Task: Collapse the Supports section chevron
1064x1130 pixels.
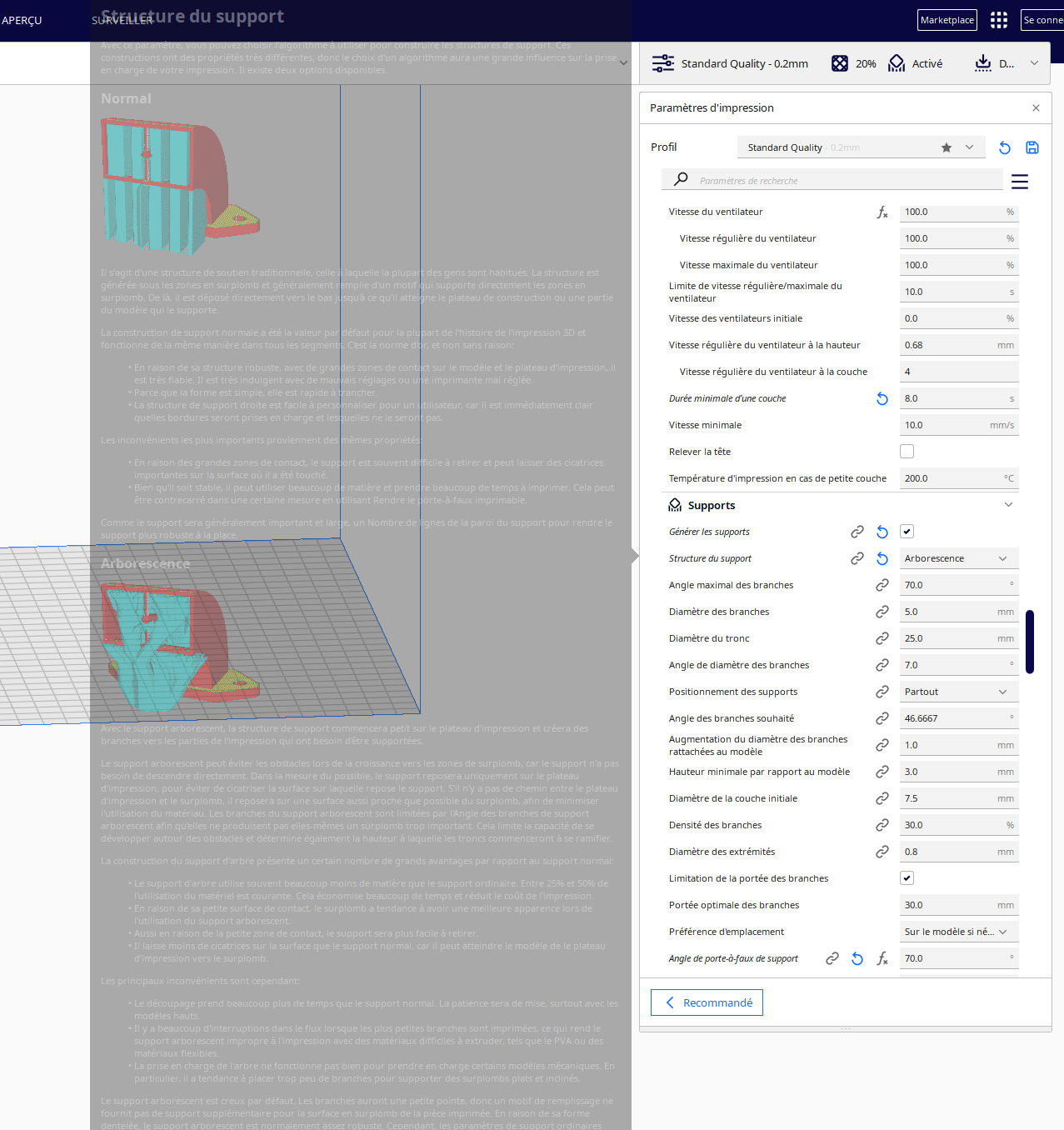Action: 1009,505
